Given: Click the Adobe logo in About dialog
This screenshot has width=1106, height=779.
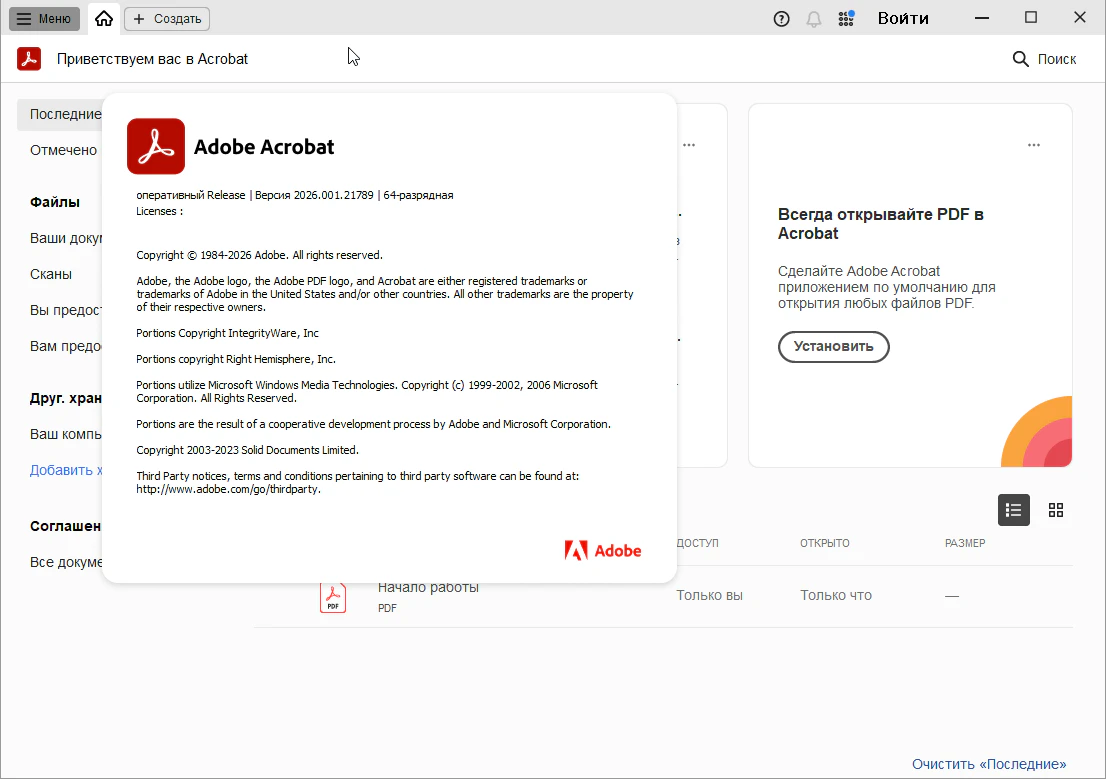Looking at the screenshot, I should (x=602, y=550).
